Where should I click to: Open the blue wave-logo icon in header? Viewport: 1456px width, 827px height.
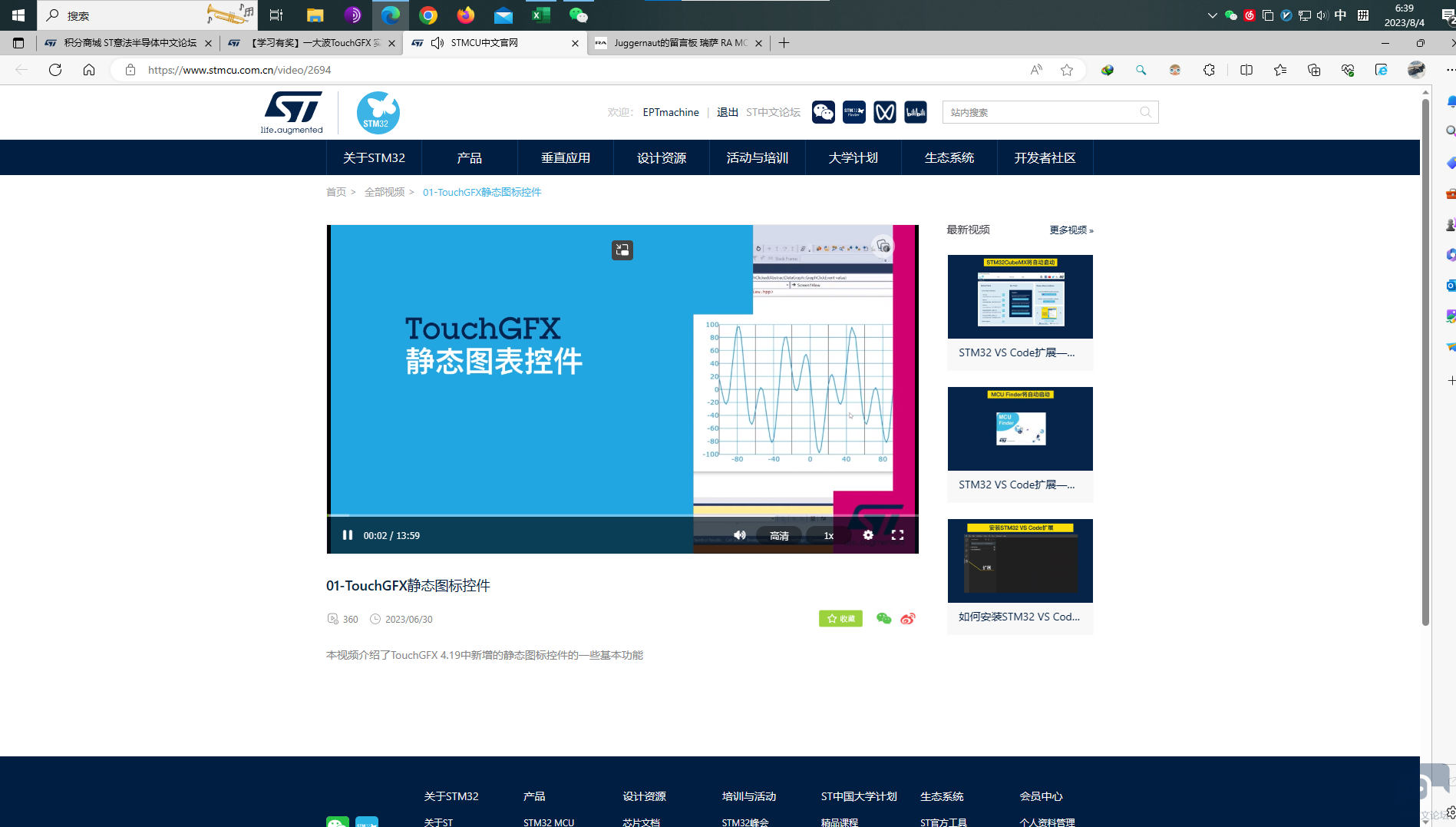pyautogui.click(x=885, y=112)
